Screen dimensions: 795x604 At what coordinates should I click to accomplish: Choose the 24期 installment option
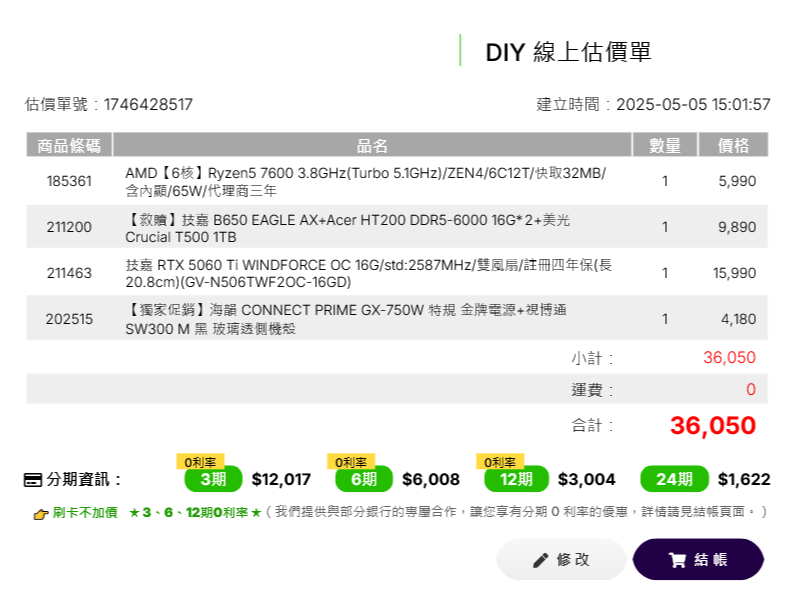click(x=674, y=479)
